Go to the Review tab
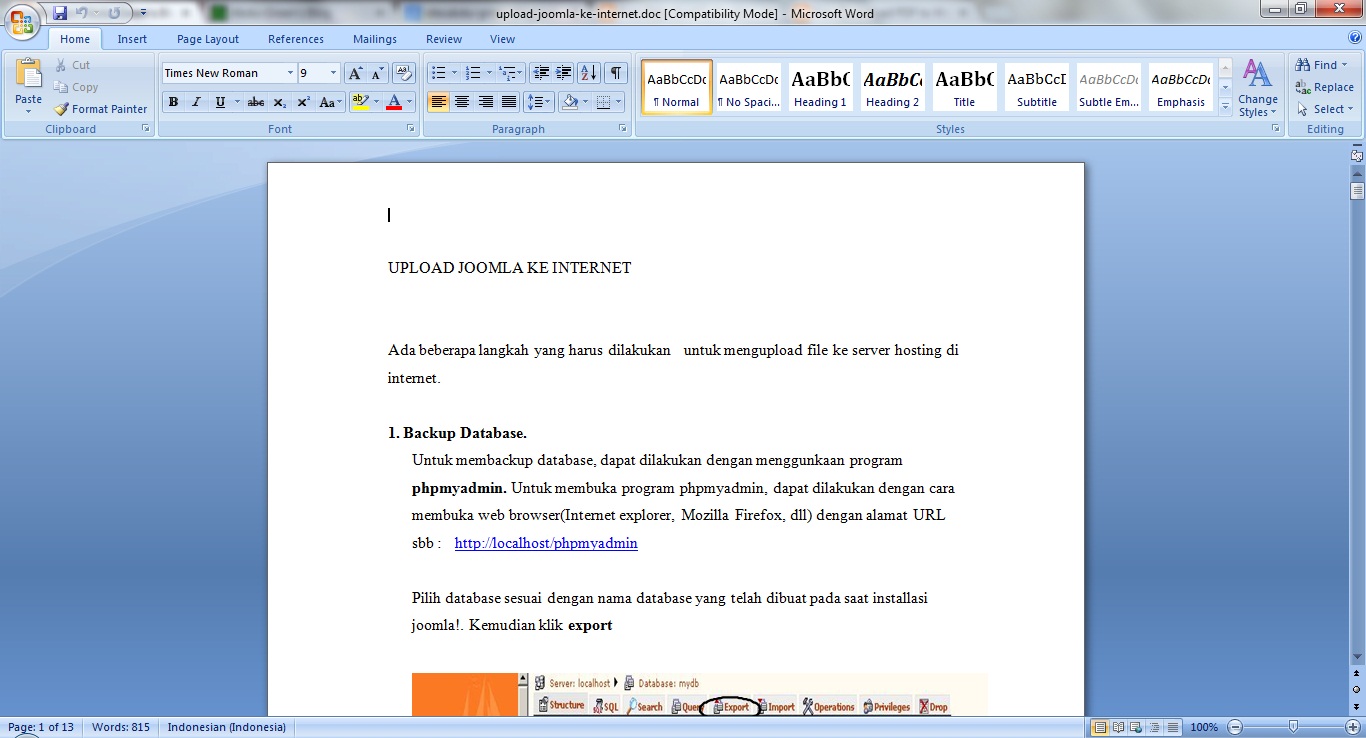Viewport: 1366px width, 738px height. click(x=444, y=39)
